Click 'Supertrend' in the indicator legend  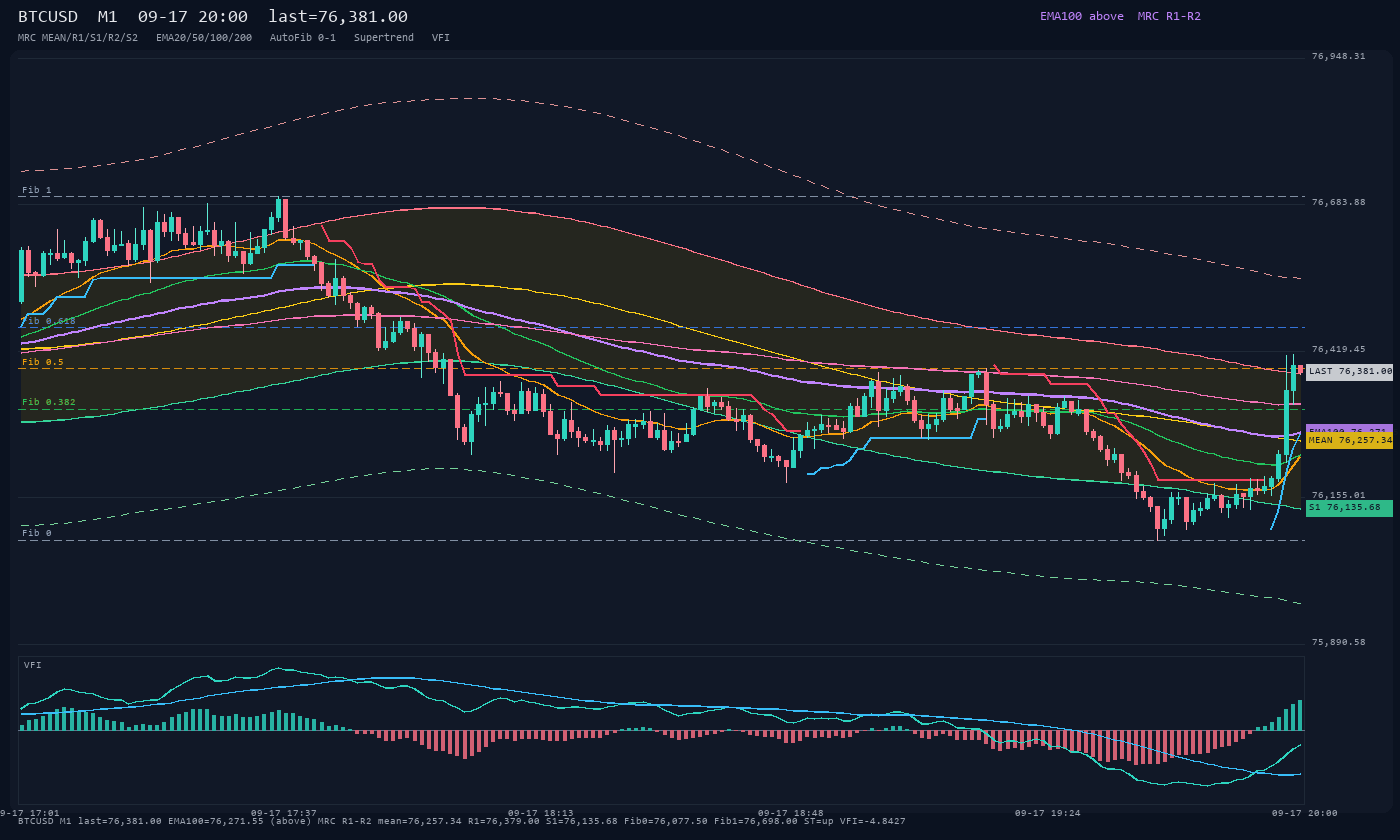point(384,37)
